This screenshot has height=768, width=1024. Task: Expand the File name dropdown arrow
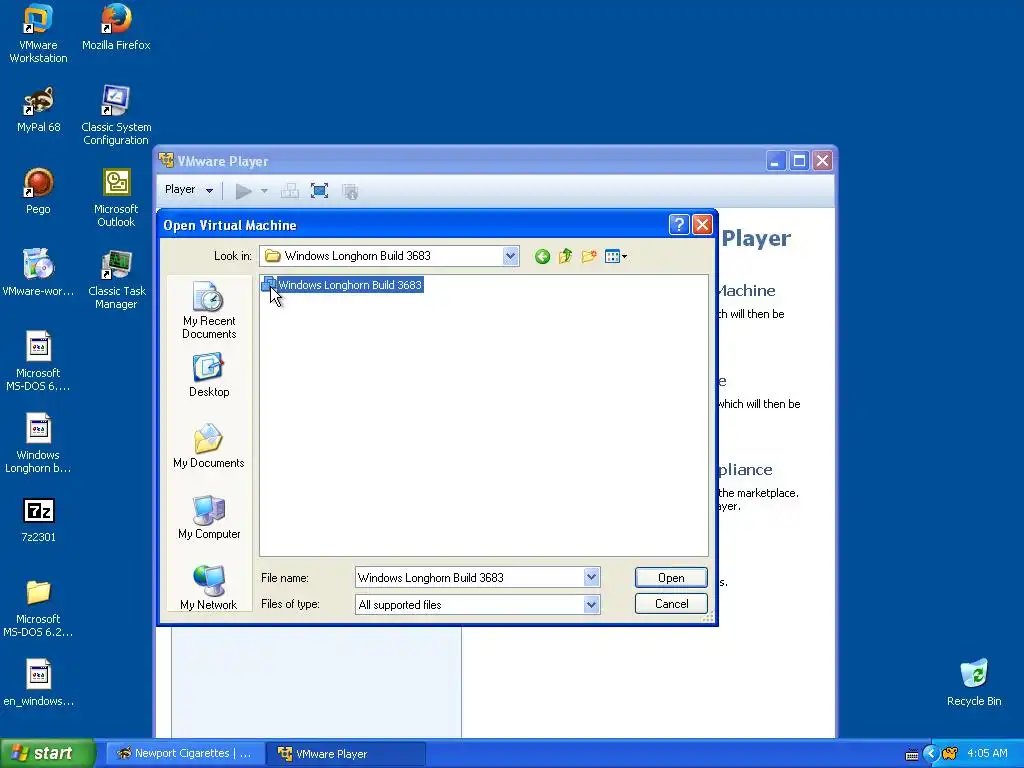click(592, 577)
